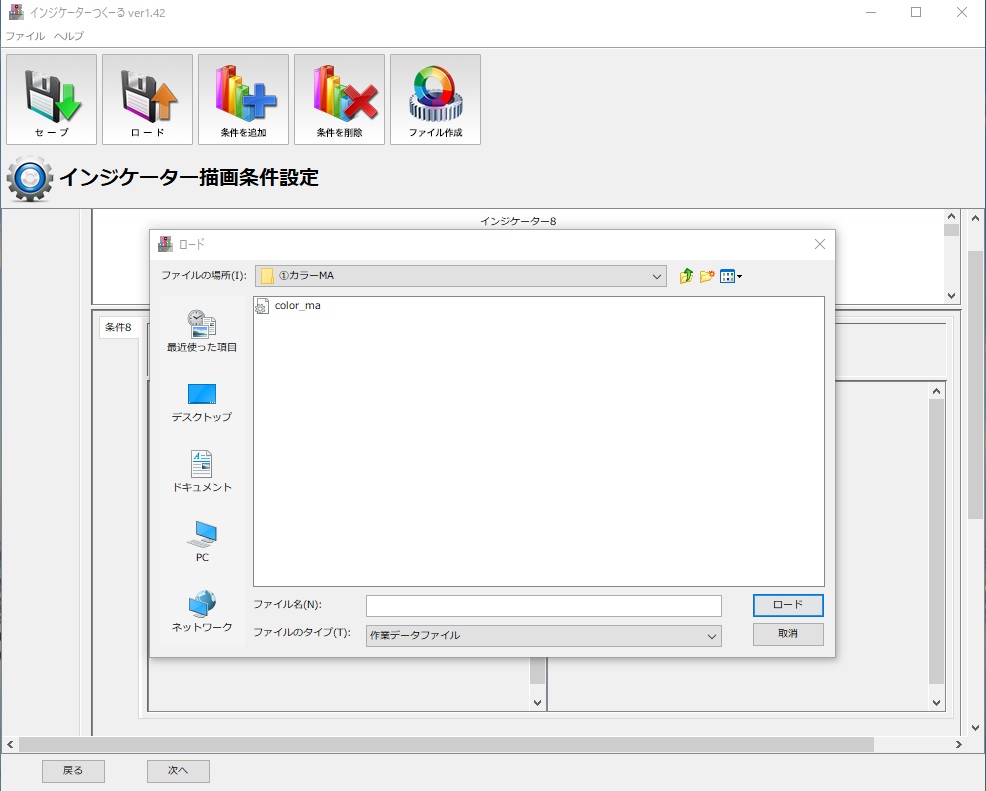Click the 次へ button at the bottom
This screenshot has width=986, height=791.
177,770
